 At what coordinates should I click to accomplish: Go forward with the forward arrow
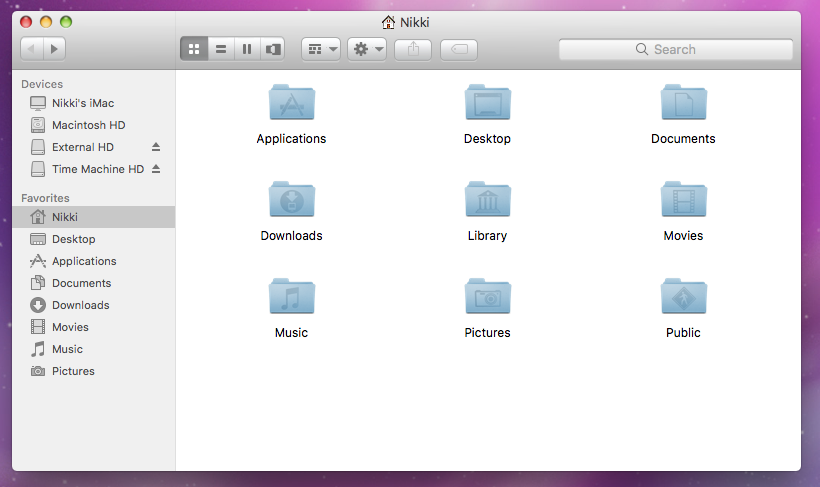54,49
